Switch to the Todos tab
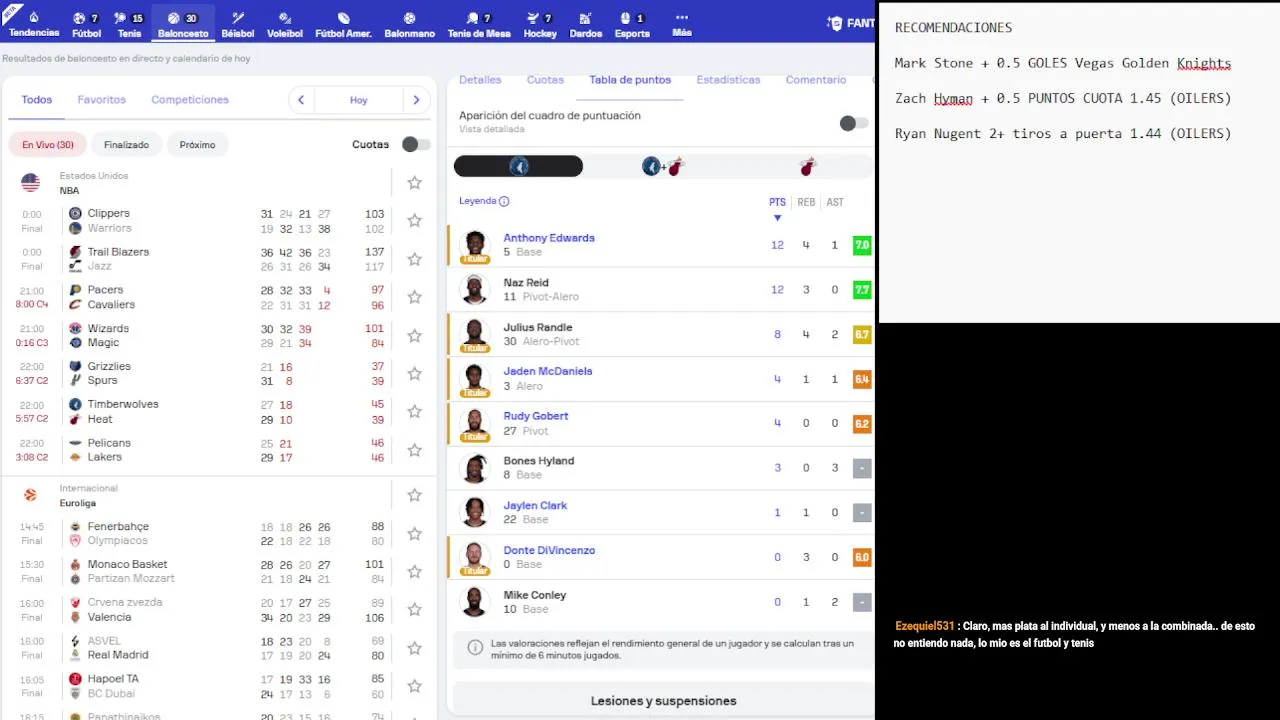Image resolution: width=1280 pixels, height=720 pixels. point(37,100)
